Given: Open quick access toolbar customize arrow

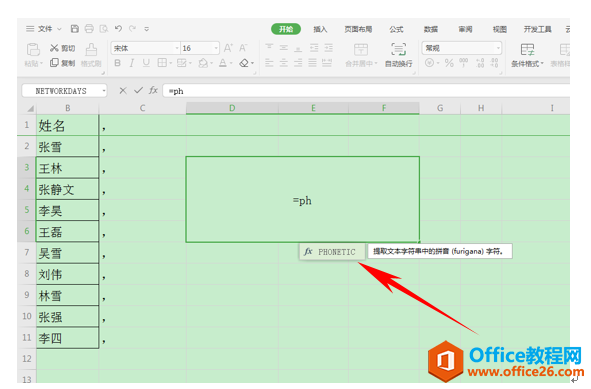Looking at the screenshot, I should click(147, 29).
